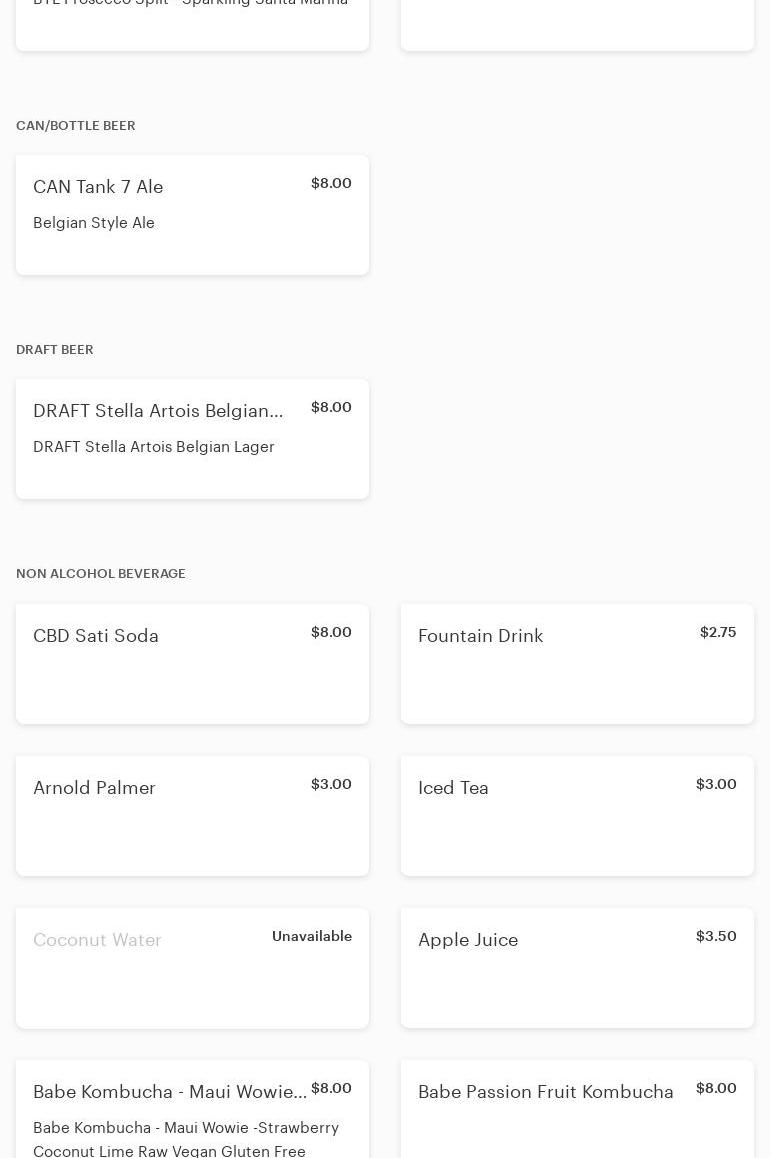Click the Strawberry Coconut Lime kombucha description

tap(186, 1139)
